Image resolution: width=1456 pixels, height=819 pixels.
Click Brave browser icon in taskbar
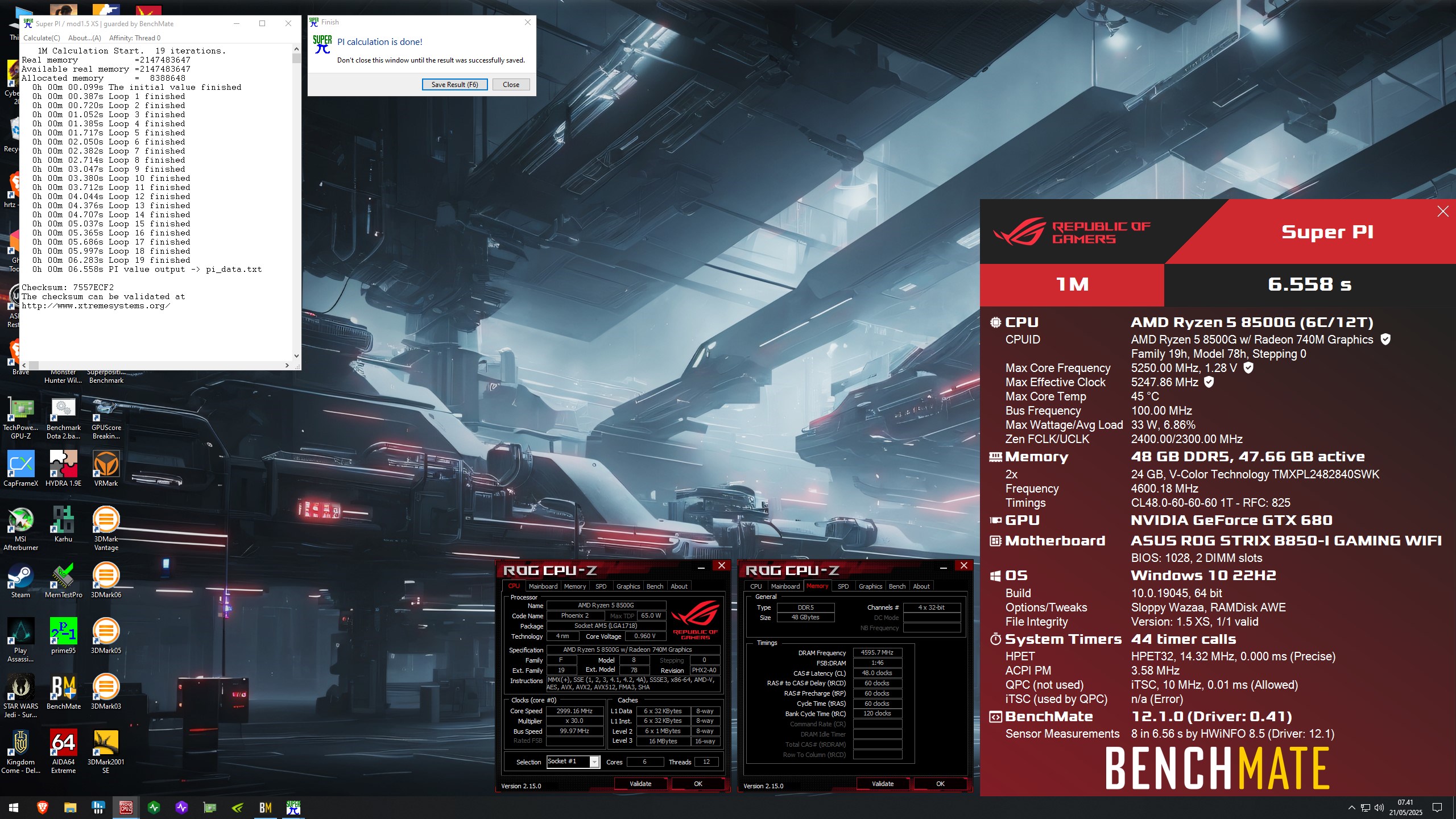[42, 808]
